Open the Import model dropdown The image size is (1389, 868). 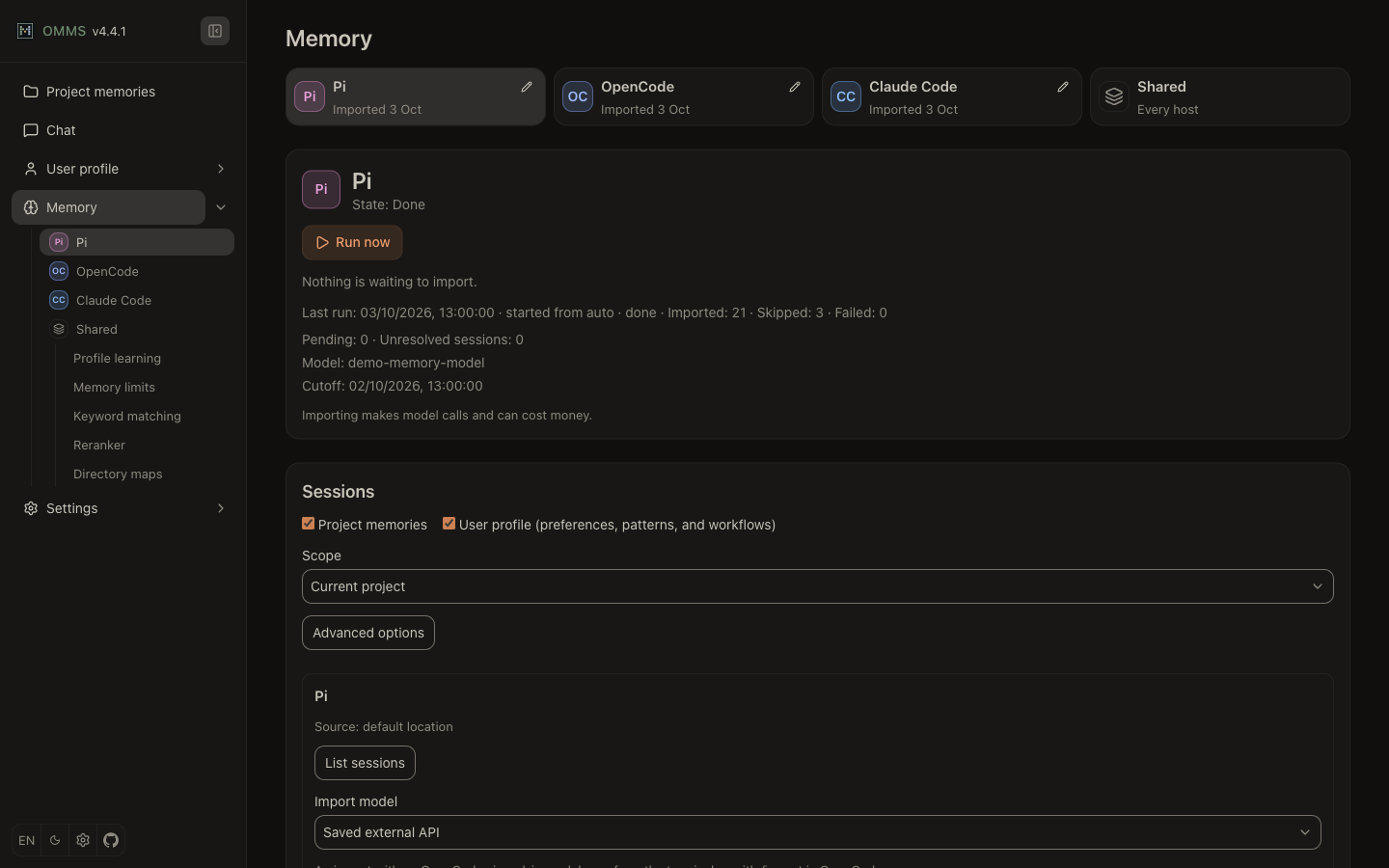[818, 832]
